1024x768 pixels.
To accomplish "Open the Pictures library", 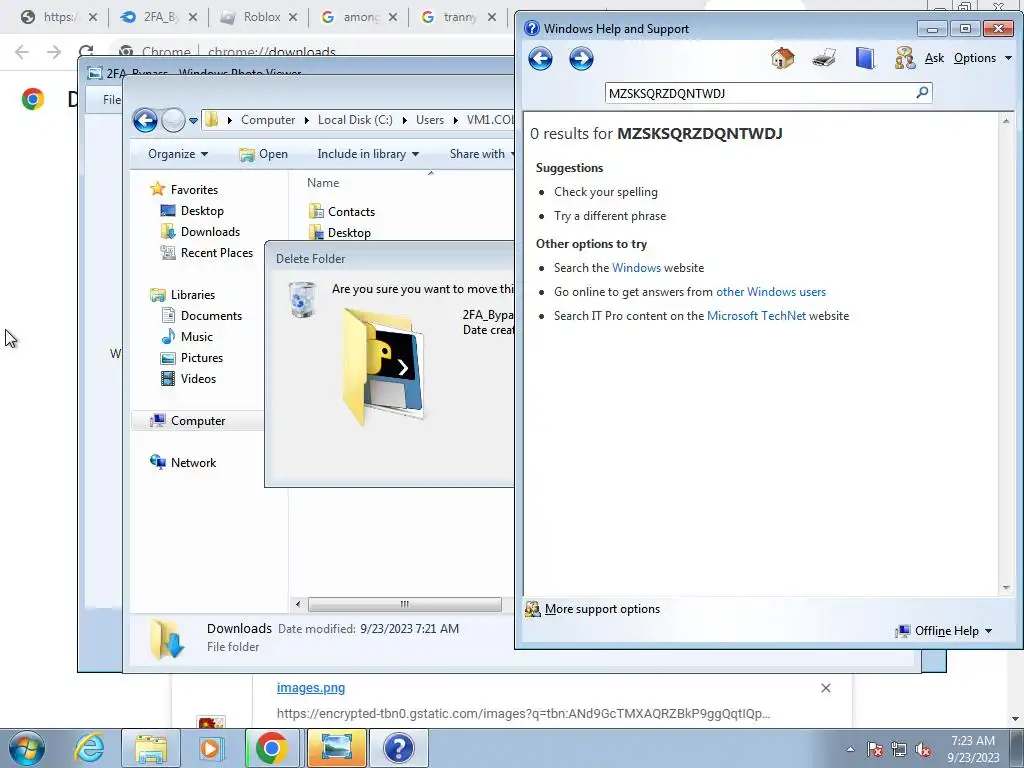I will coord(201,358).
